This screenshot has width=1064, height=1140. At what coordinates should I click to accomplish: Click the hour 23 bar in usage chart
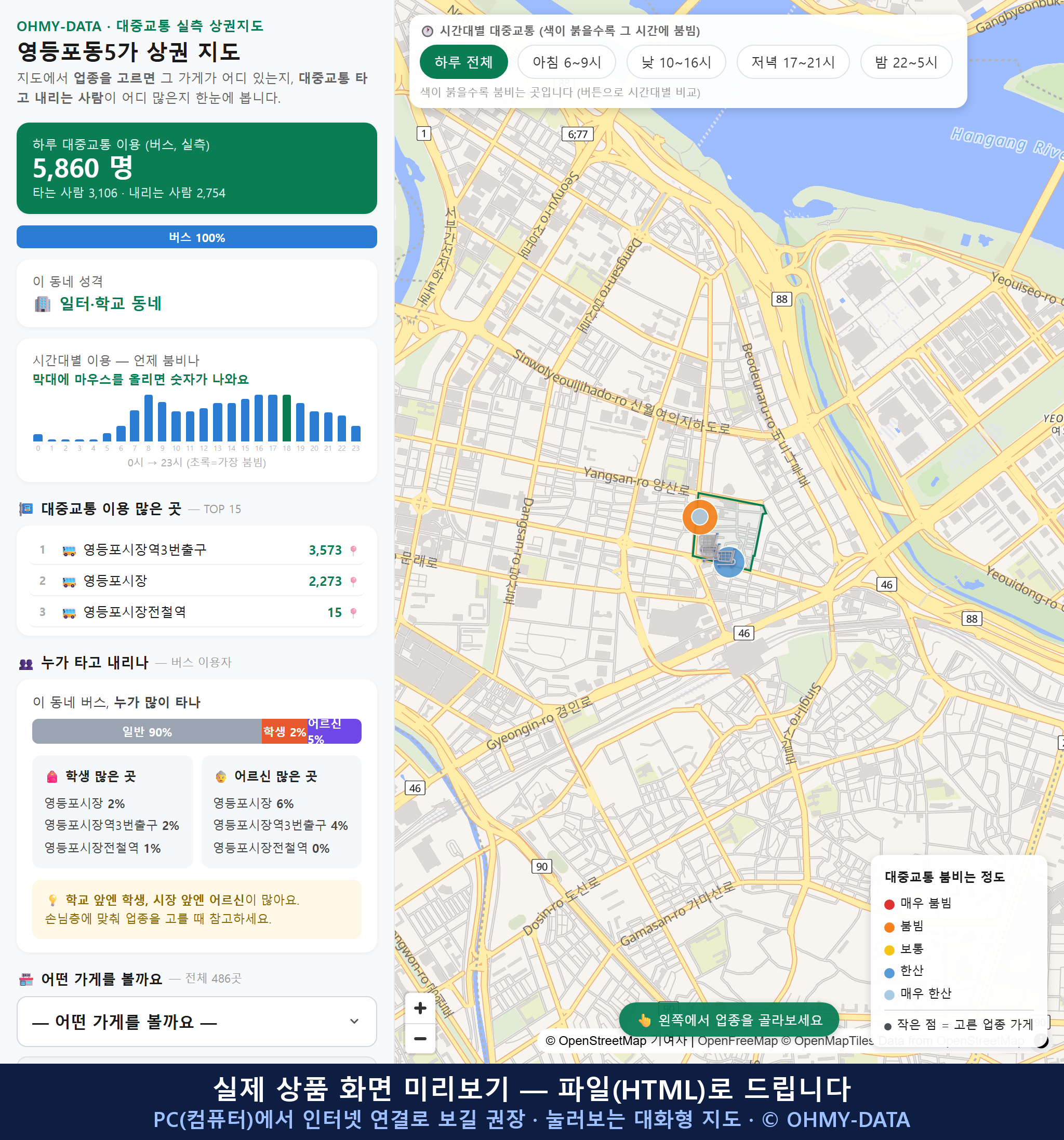[356, 434]
